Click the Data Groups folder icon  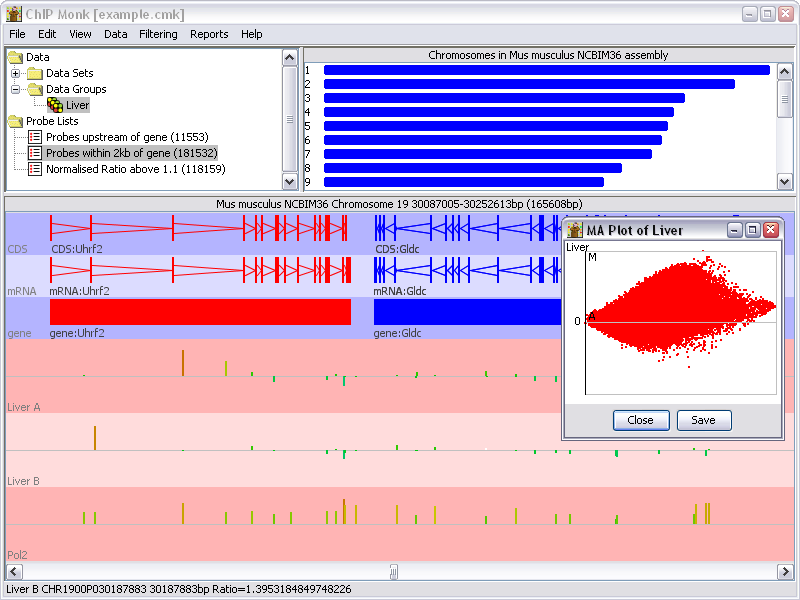[x=35, y=89]
